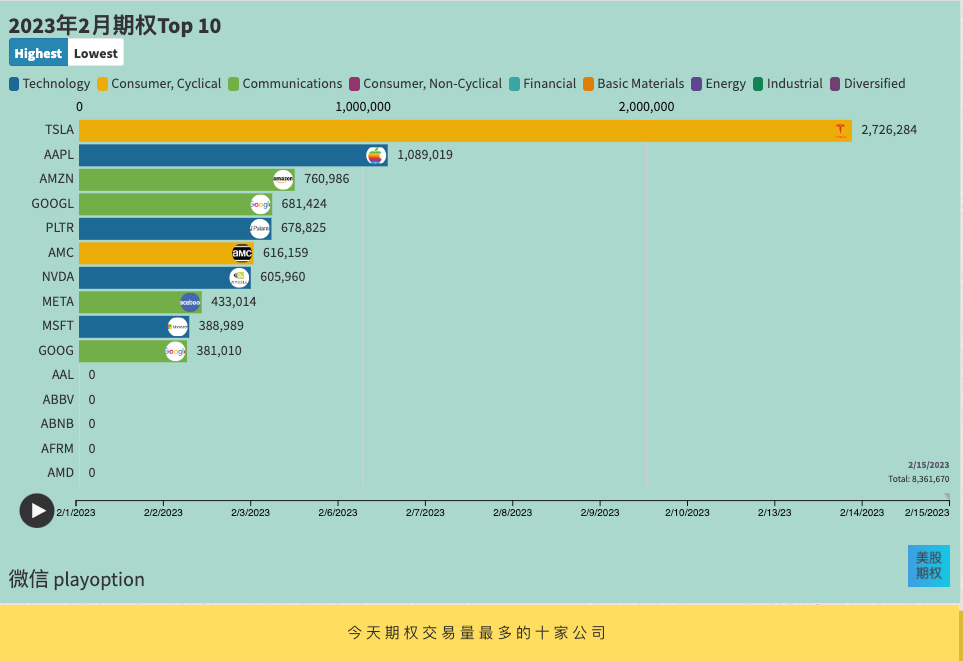Click the Facebook logo on META bar
The height and width of the screenshot is (661, 963).
pos(190,302)
